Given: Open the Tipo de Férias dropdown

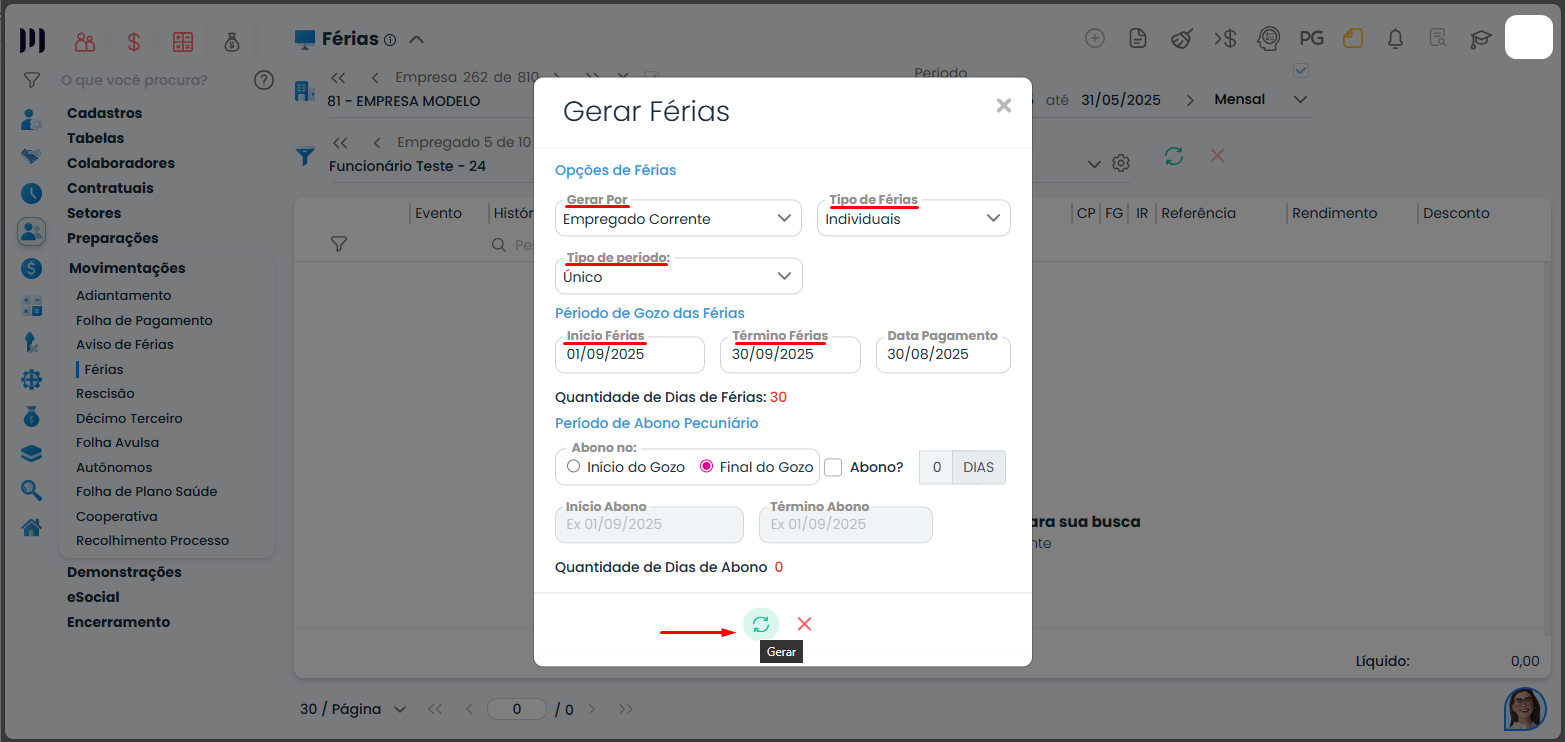Looking at the screenshot, I should (x=914, y=218).
